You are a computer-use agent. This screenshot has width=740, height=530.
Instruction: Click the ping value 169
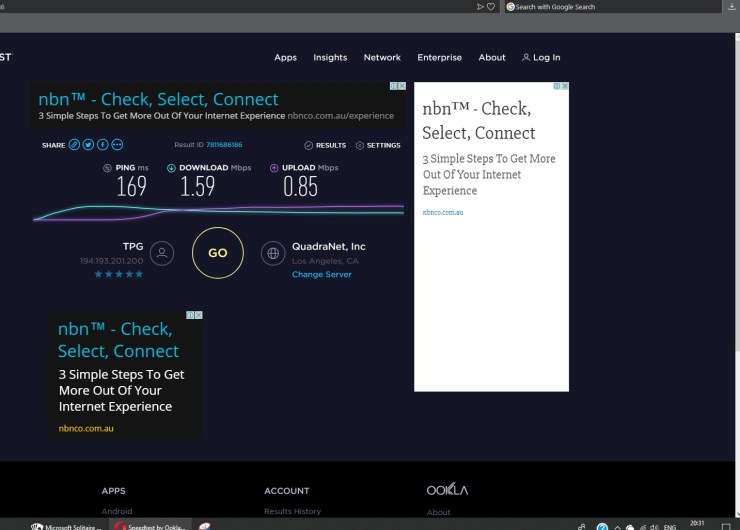(131, 186)
